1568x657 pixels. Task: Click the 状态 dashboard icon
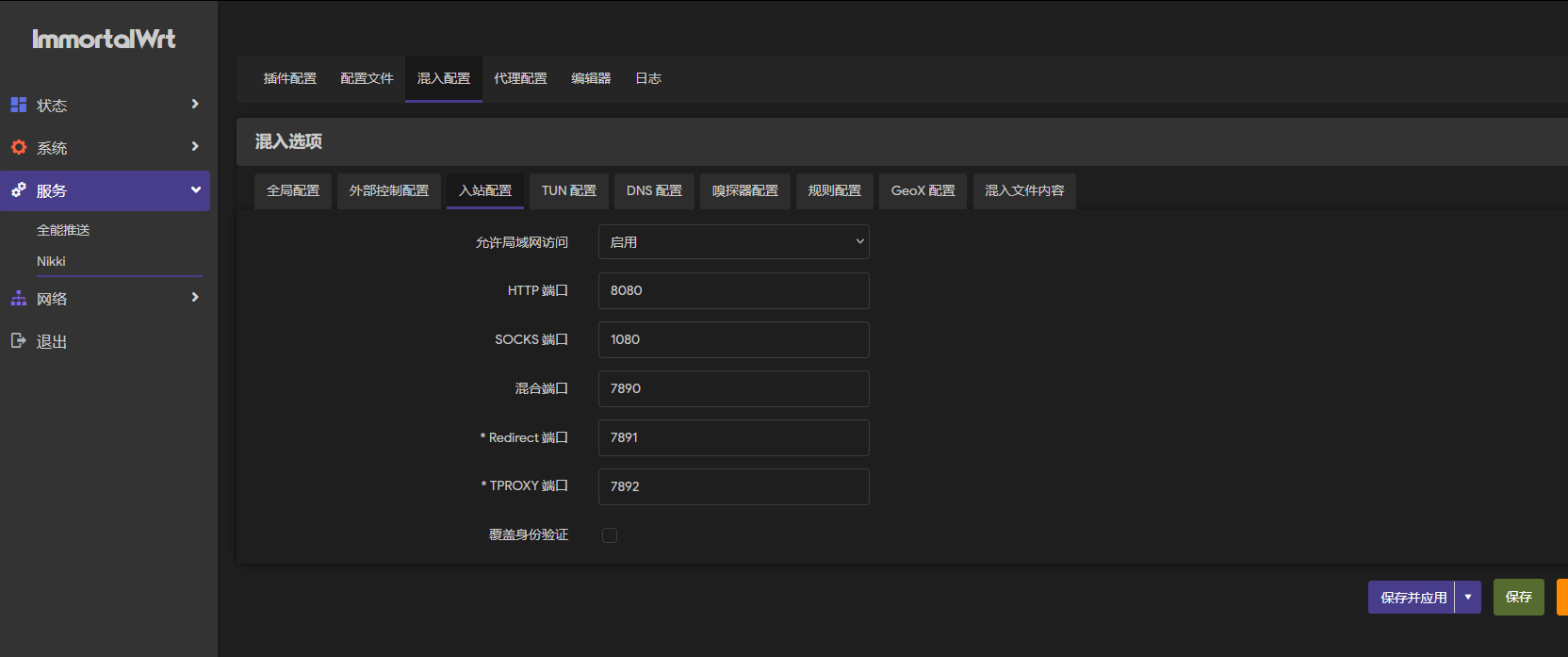click(x=19, y=105)
